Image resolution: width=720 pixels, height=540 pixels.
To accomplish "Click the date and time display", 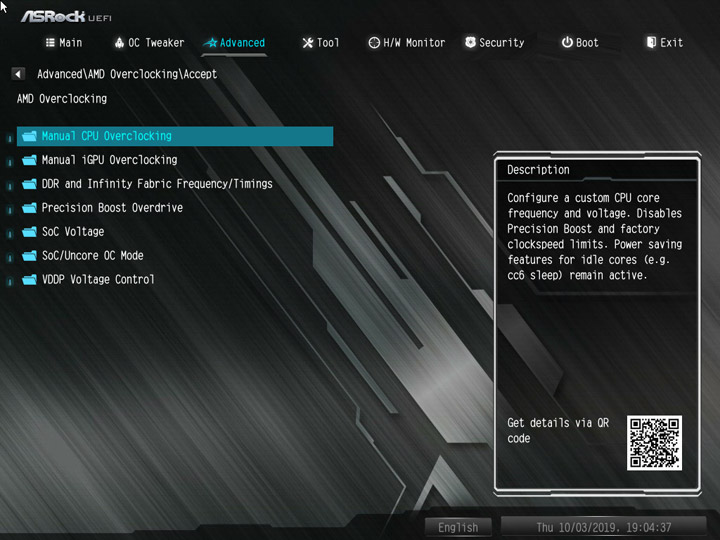I will coord(603,527).
